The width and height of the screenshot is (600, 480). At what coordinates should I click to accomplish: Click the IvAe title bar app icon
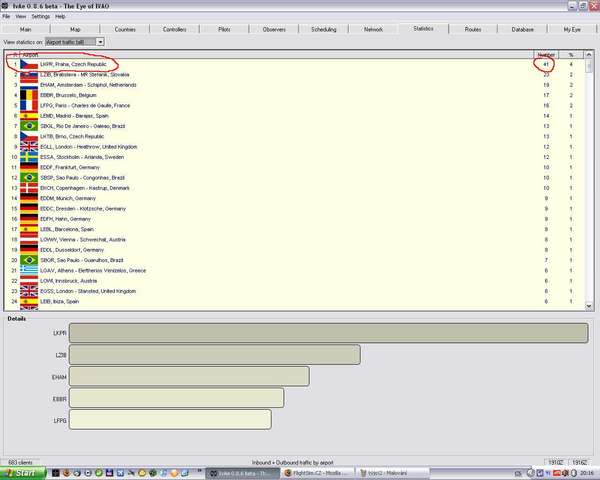tap(5, 6)
